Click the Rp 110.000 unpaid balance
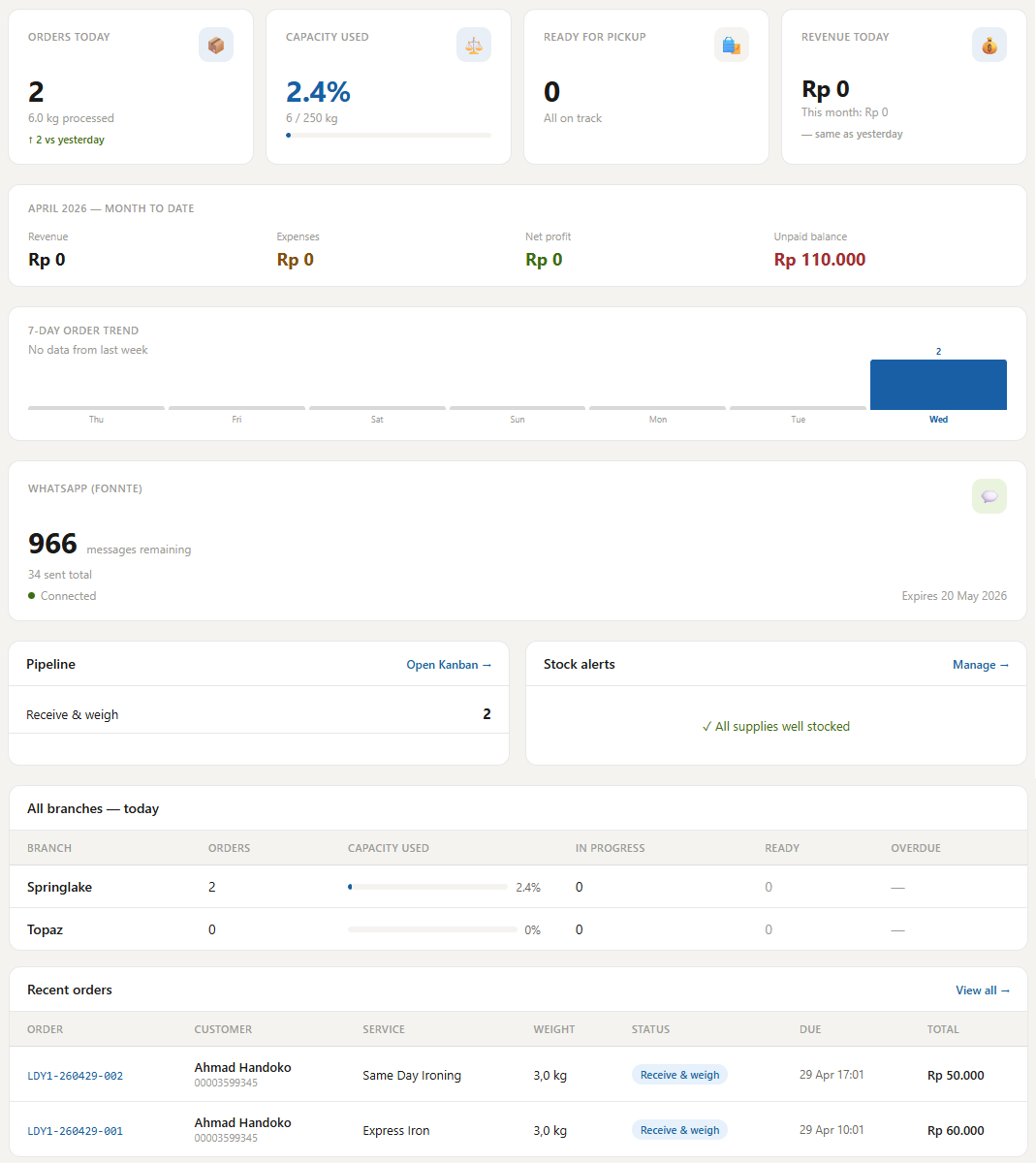The image size is (1036, 1163). pos(820,260)
